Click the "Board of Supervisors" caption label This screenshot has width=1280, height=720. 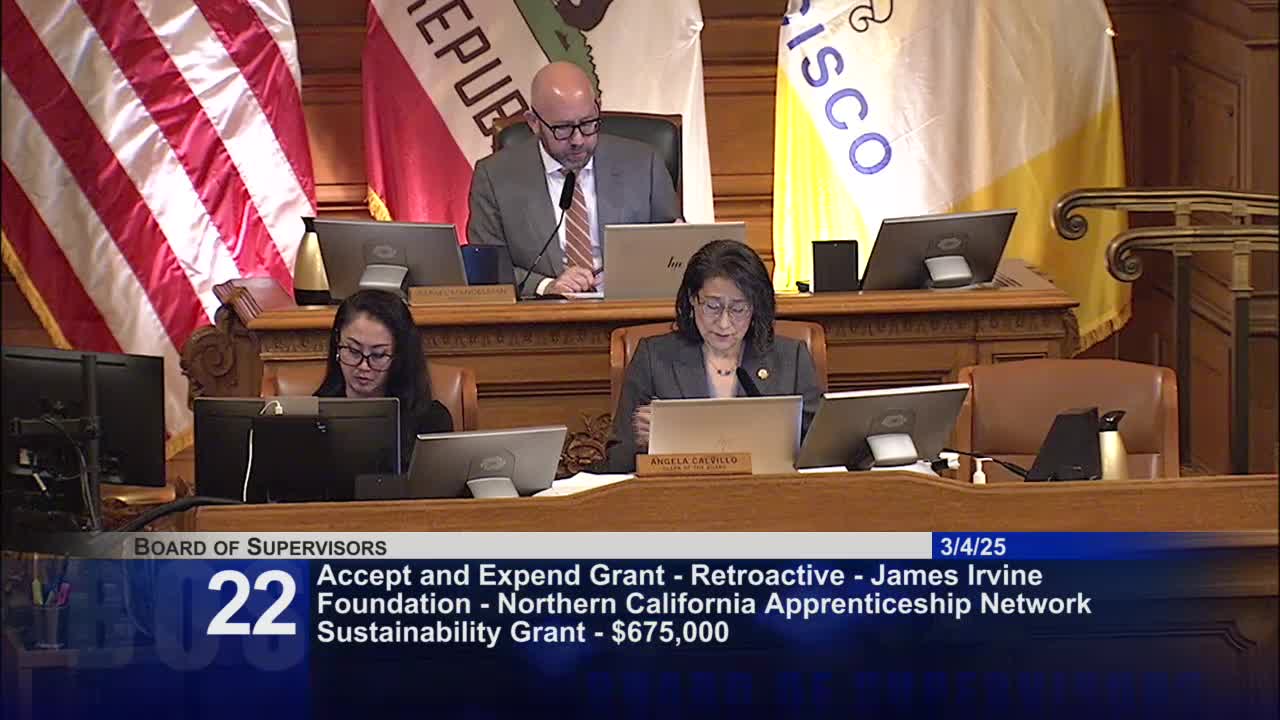pyautogui.click(x=260, y=547)
